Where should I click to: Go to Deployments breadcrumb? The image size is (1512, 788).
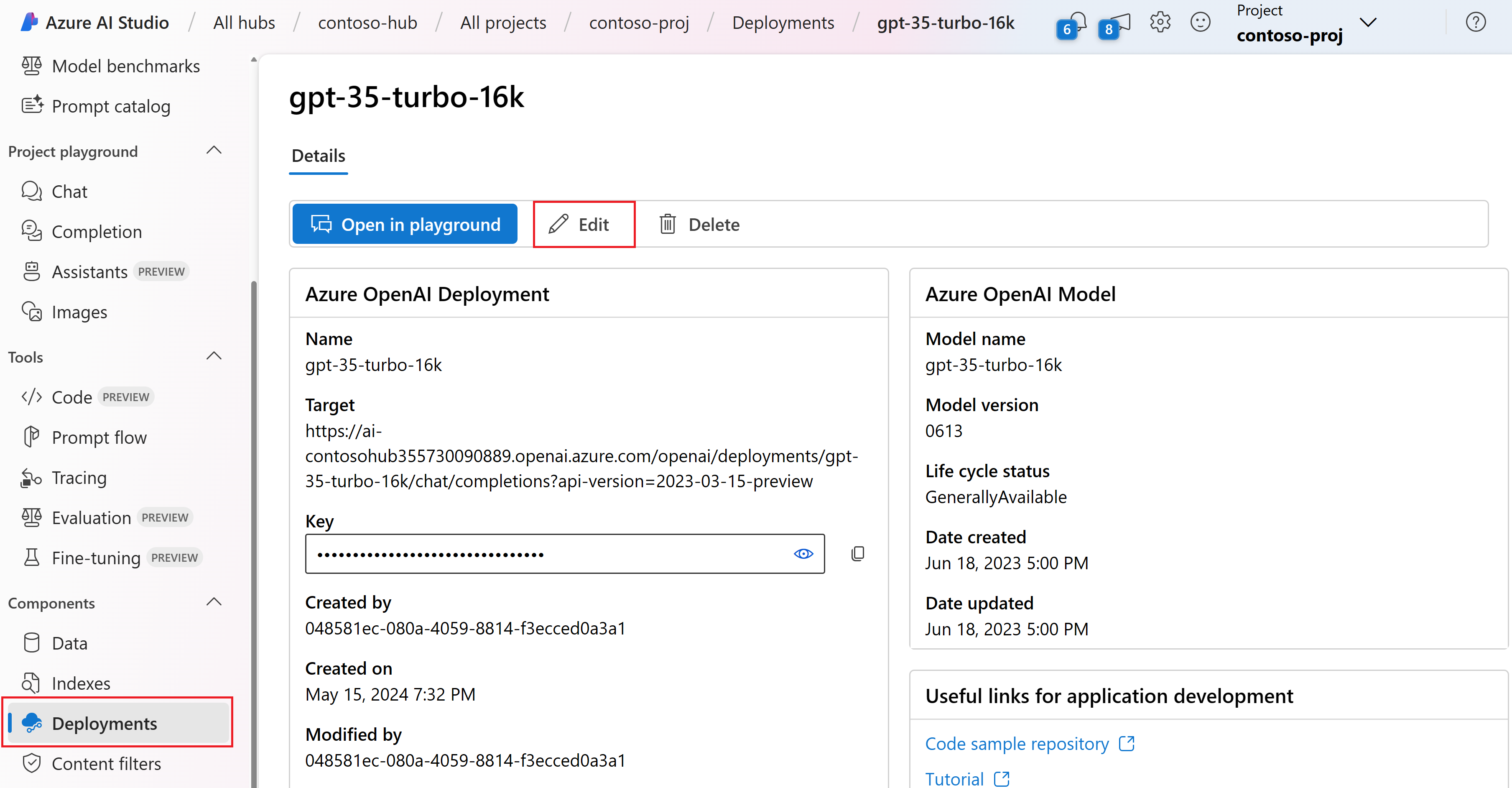coord(783,23)
